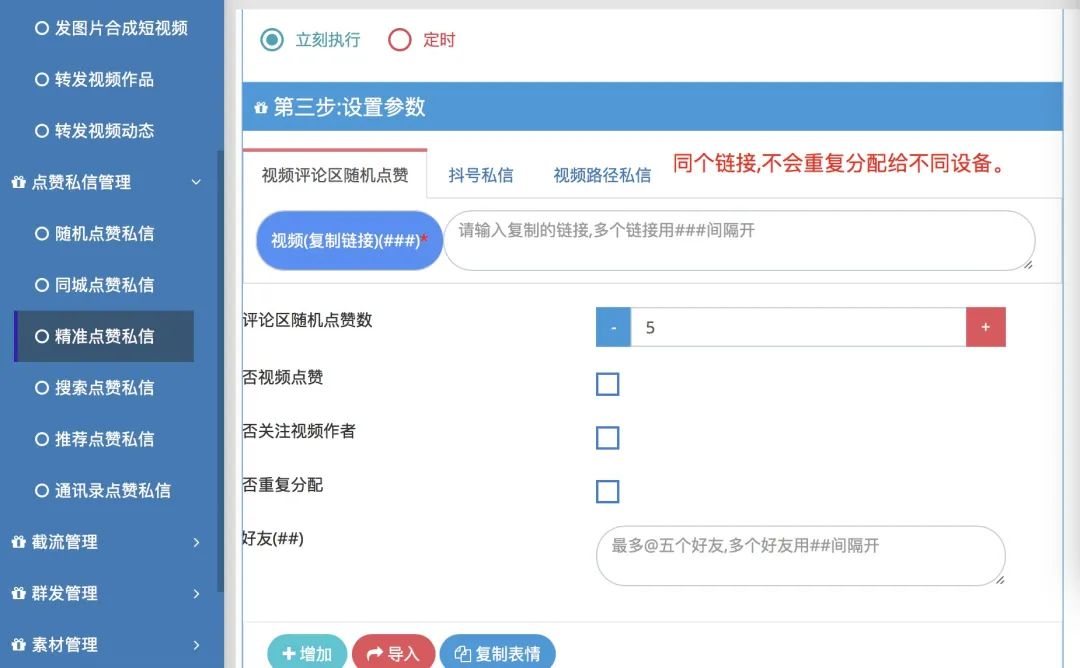This screenshot has height=668, width=1080.
Task: Select the 定时 radio option
Action: point(399,40)
